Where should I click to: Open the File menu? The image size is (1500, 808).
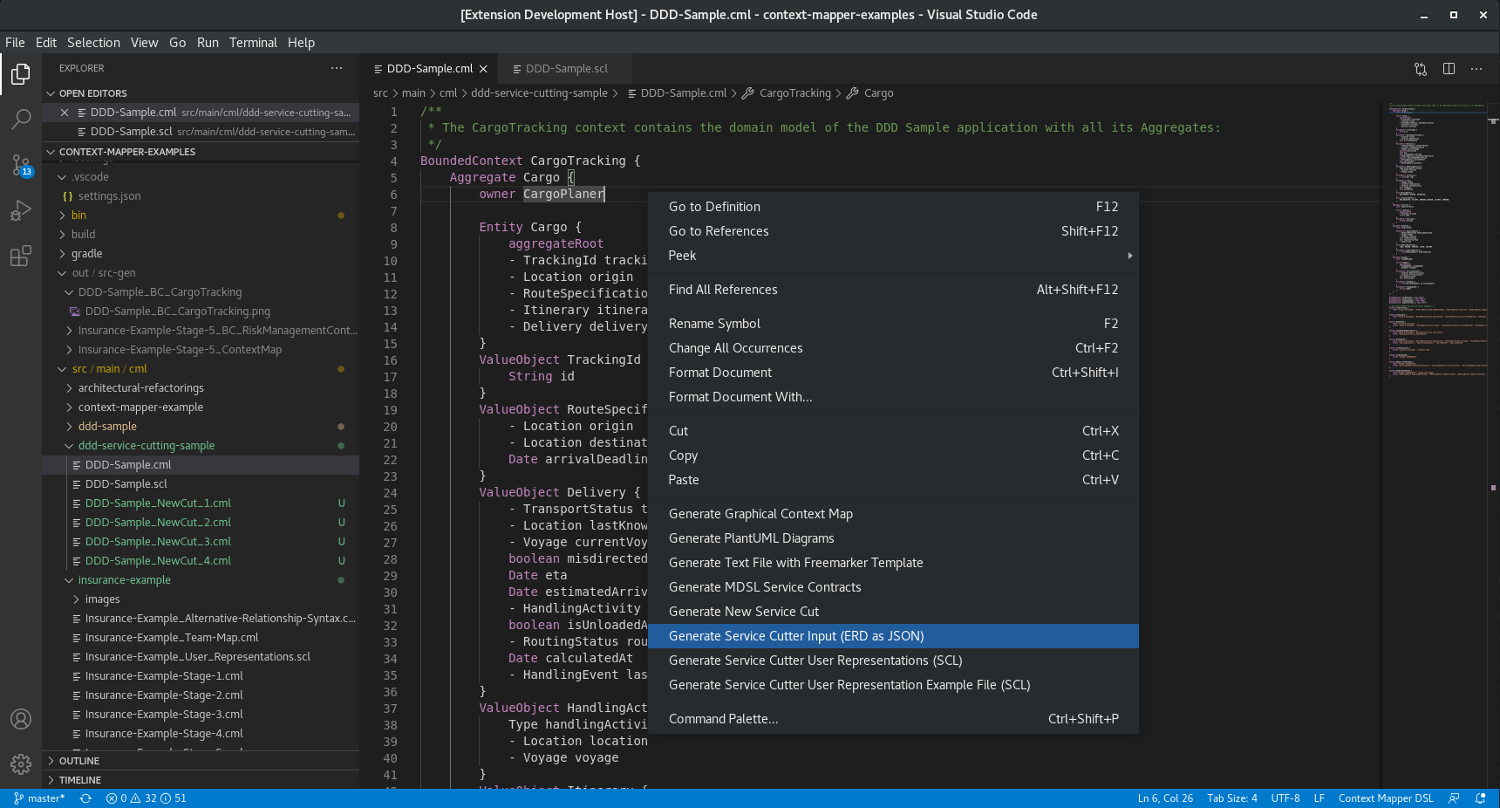(x=15, y=43)
